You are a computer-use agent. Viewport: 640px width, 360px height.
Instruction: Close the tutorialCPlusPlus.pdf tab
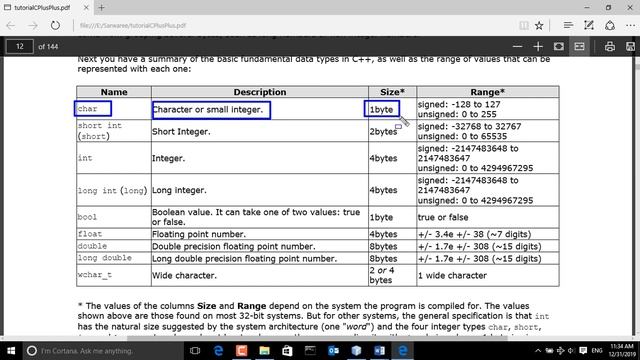86,7
